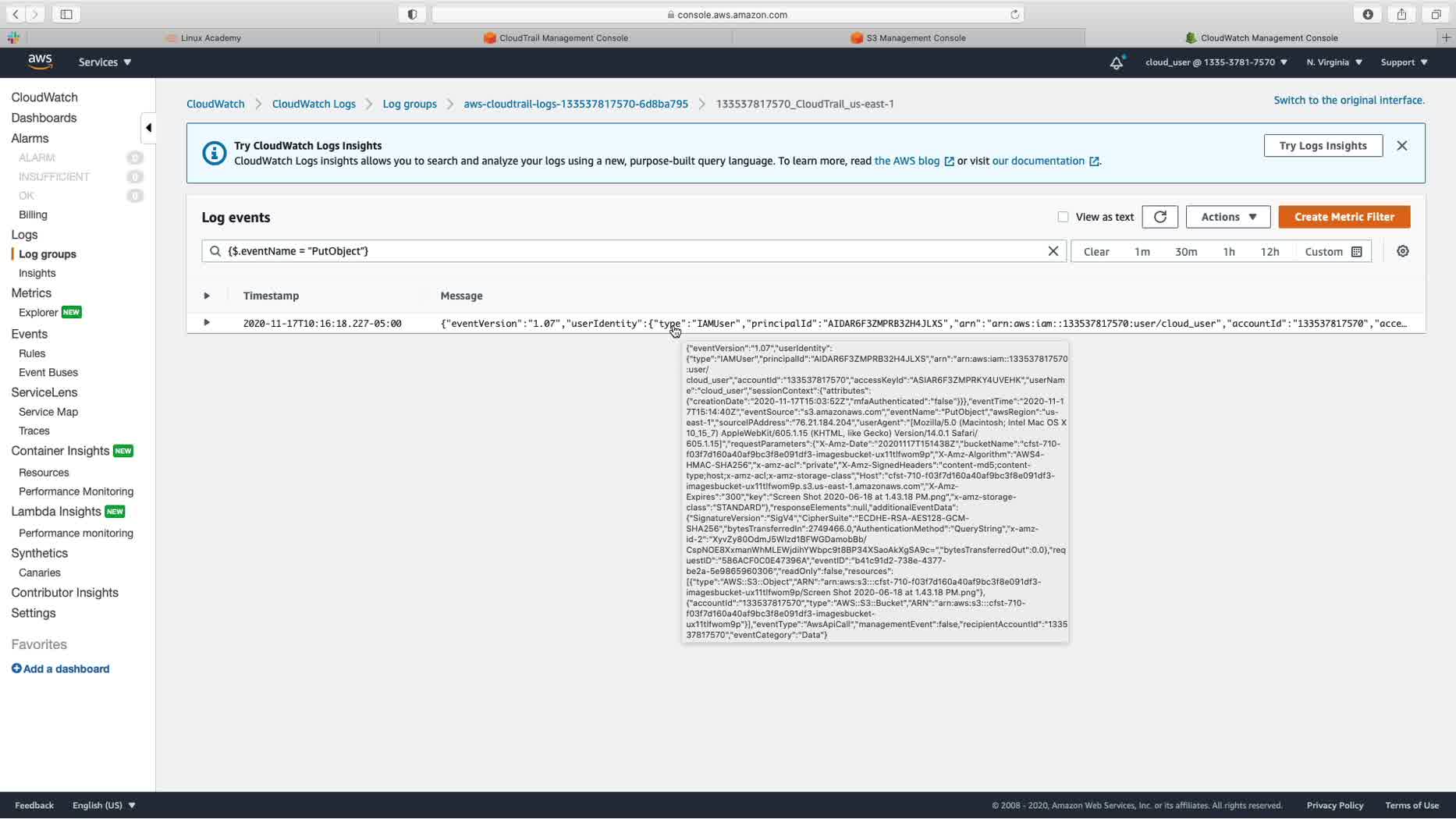
Task: Open the N. Virginia region dropdown
Action: point(1334,62)
